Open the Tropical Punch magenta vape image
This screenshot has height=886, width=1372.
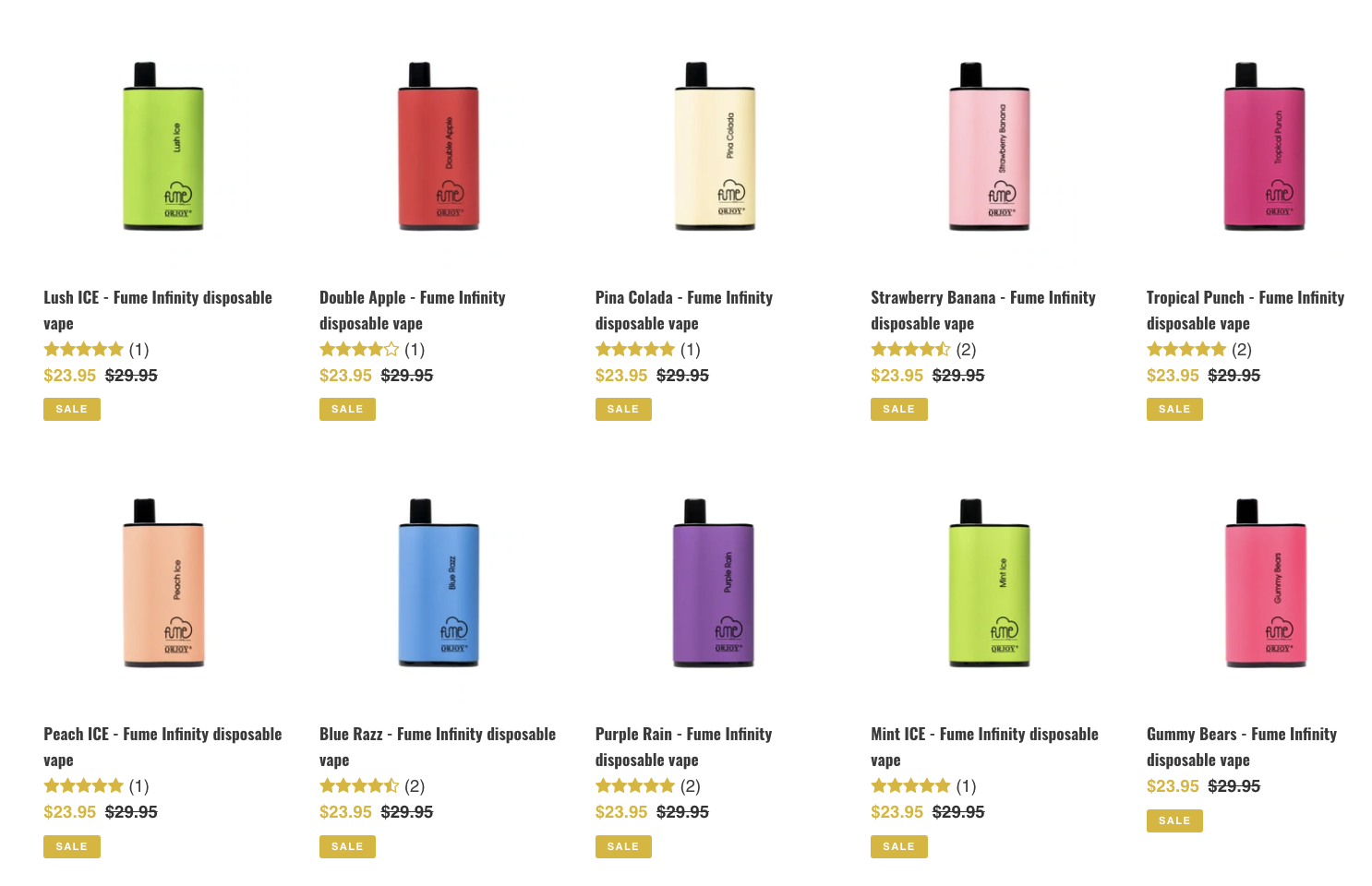point(1265,146)
